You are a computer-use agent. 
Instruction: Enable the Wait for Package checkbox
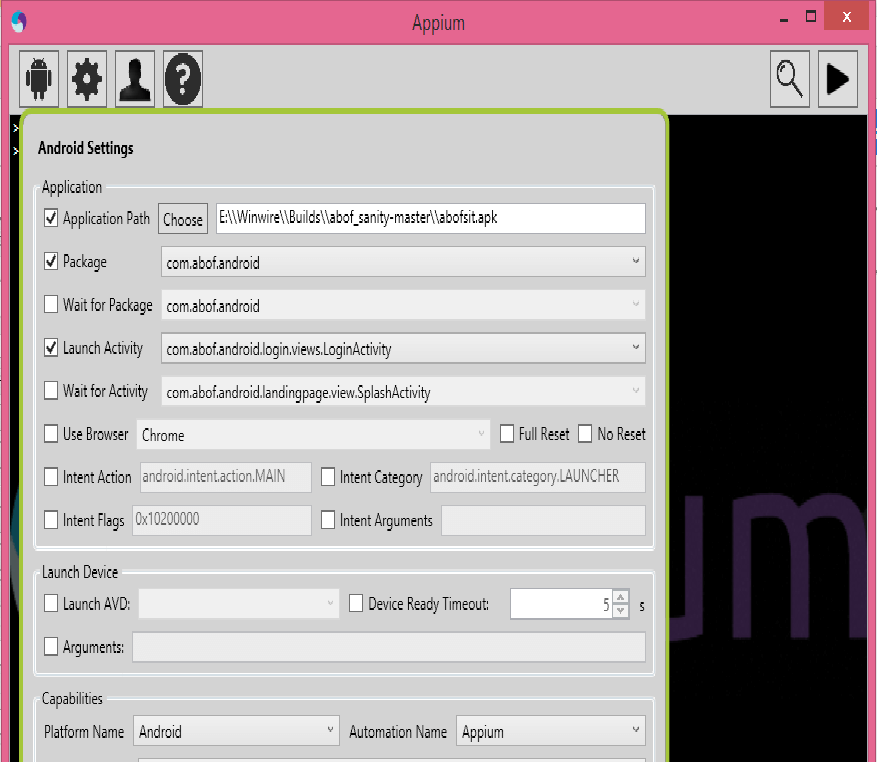click(51, 304)
